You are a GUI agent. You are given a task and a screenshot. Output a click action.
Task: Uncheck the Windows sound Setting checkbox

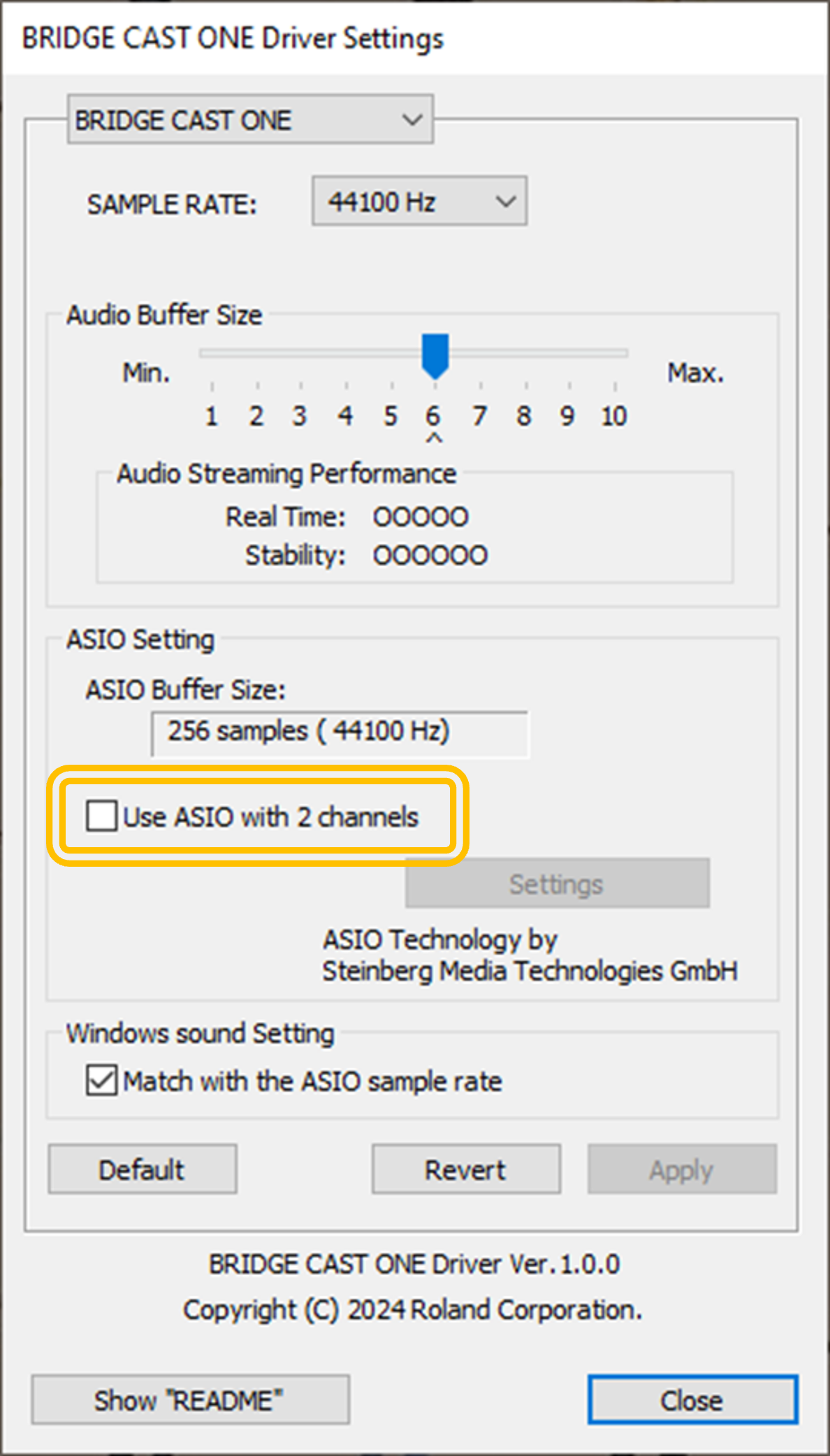102,1081
